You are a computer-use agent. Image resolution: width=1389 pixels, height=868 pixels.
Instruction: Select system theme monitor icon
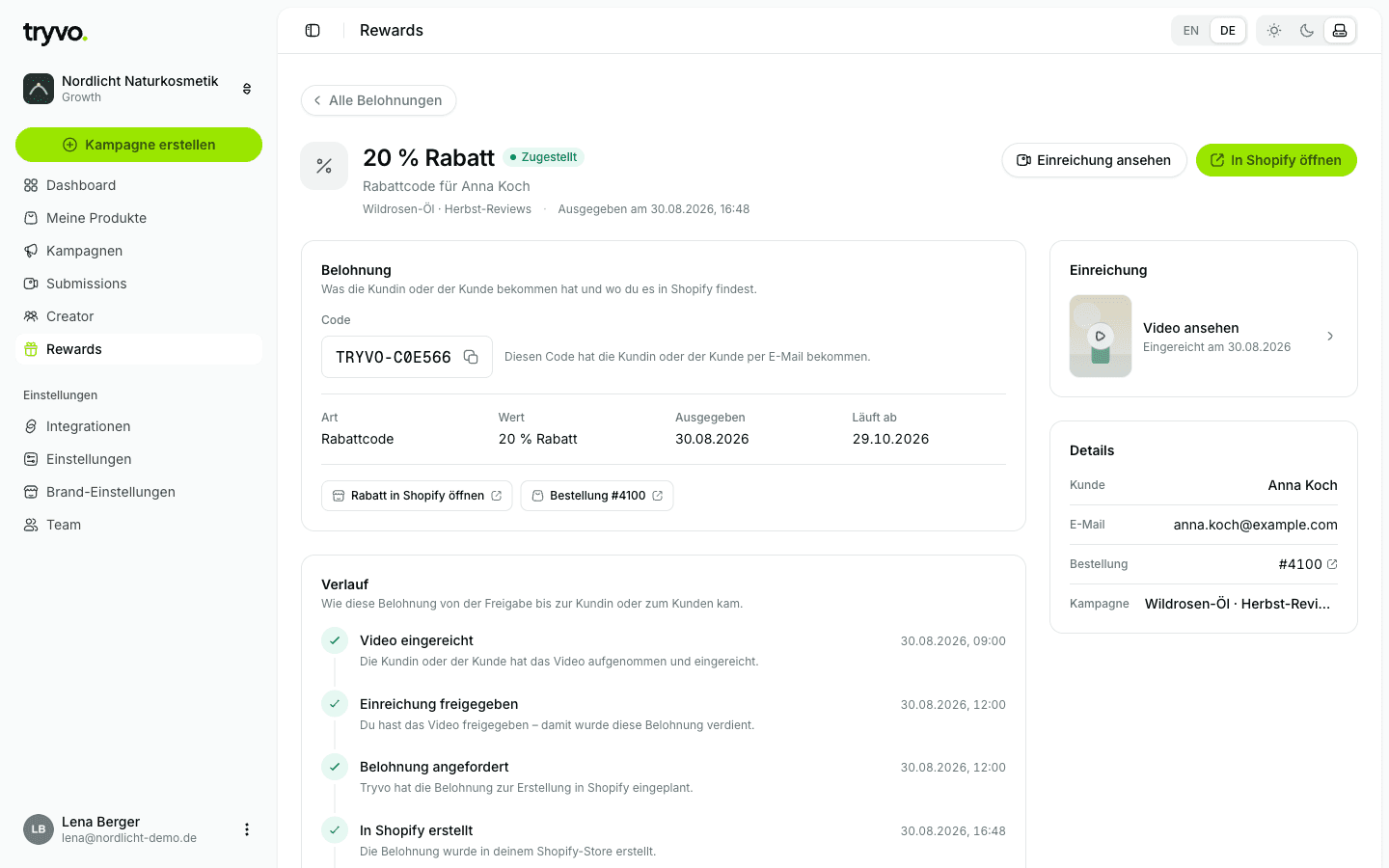(x=1340, y=31)
